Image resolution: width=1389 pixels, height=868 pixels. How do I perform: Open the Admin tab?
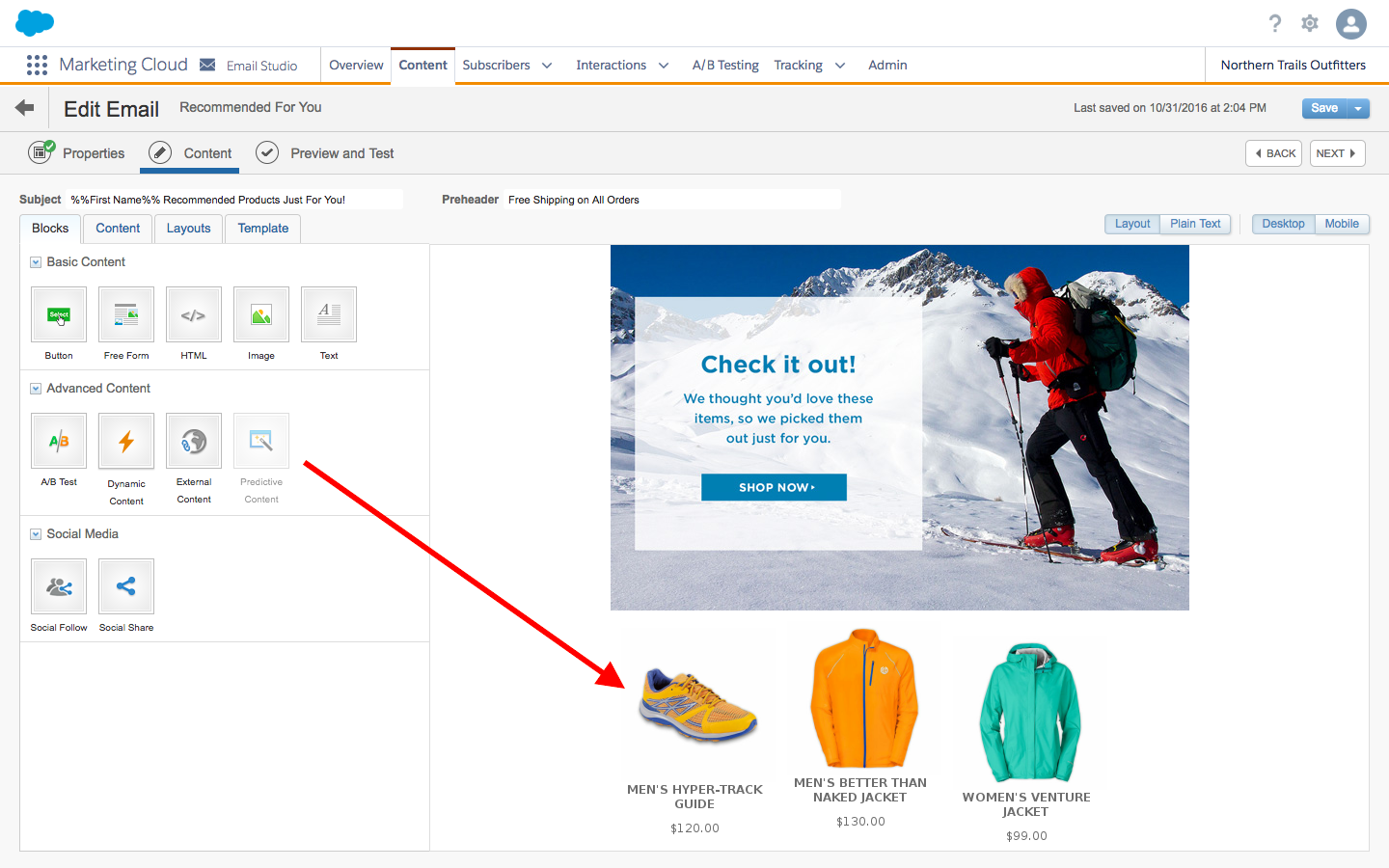coord(887,65)
